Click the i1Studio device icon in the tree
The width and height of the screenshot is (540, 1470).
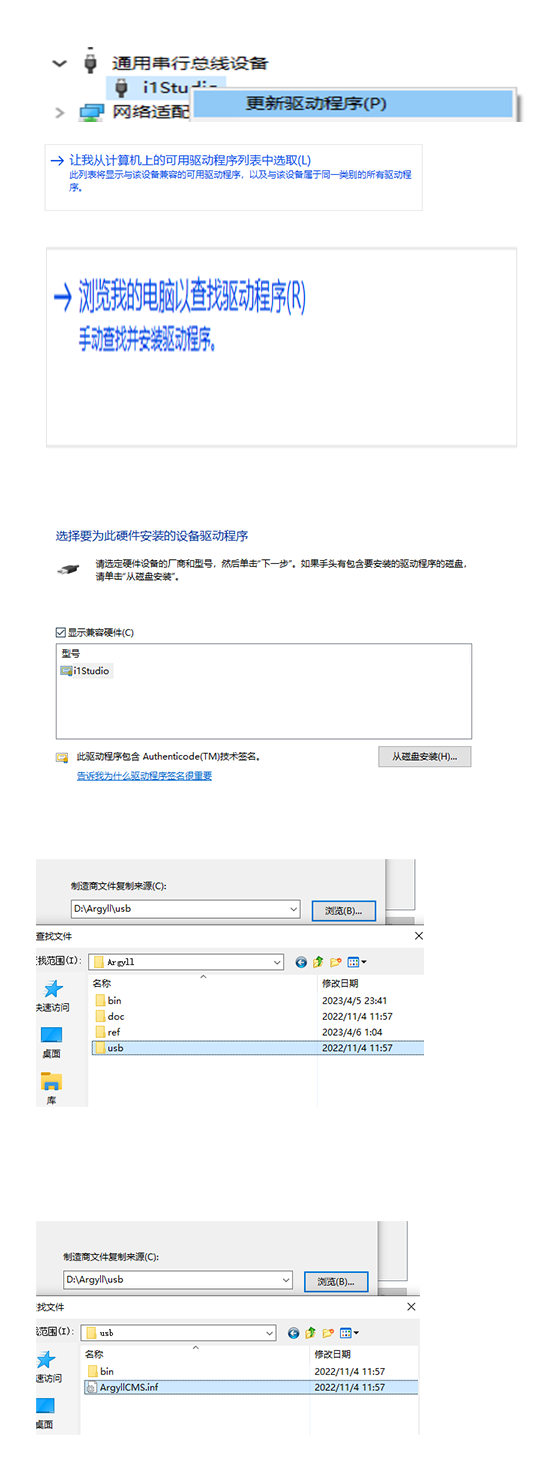coord(122,88)
